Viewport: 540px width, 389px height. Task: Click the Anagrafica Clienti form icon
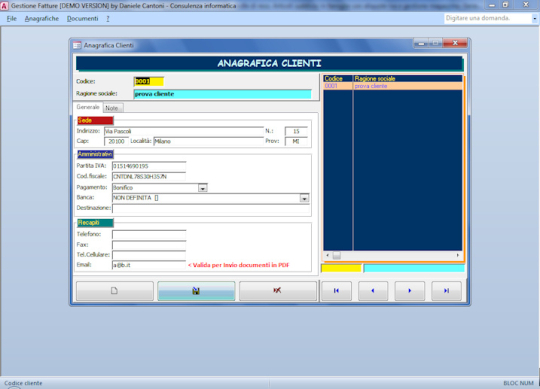(x=77, y=45)
